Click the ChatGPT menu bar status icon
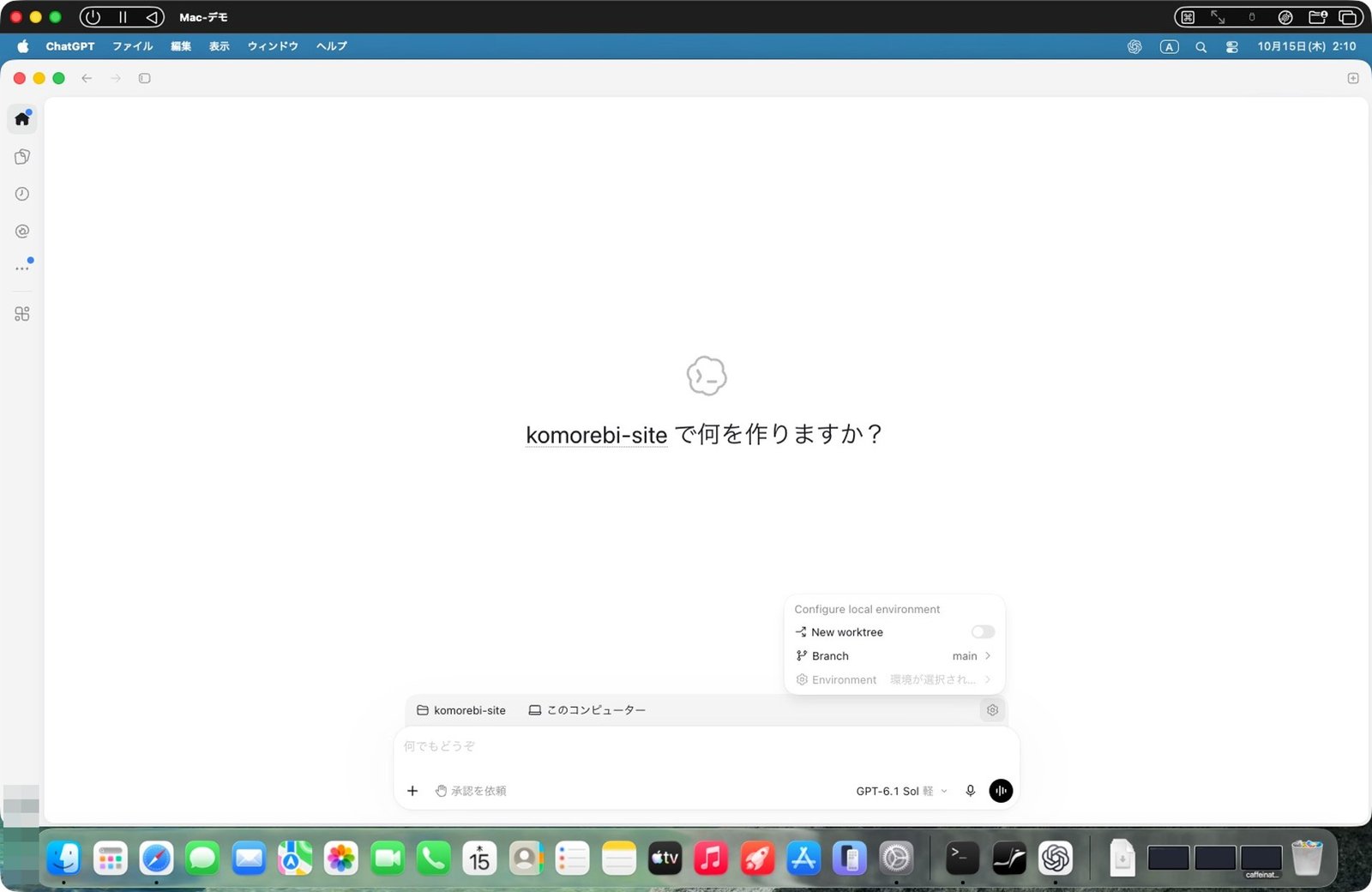 [1134, 46]
